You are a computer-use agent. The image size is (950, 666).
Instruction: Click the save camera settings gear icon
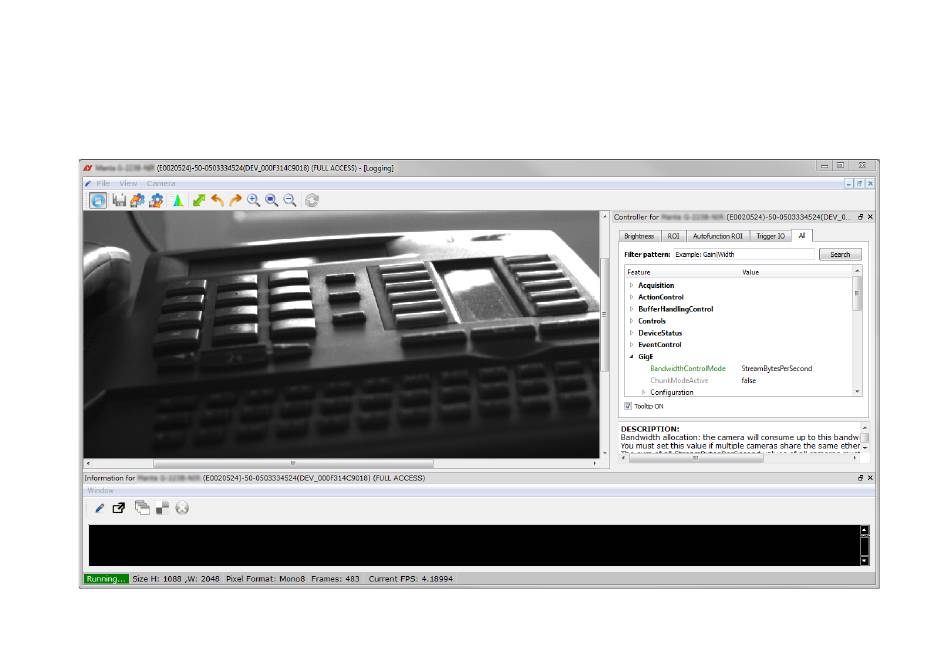click(156, 201)
